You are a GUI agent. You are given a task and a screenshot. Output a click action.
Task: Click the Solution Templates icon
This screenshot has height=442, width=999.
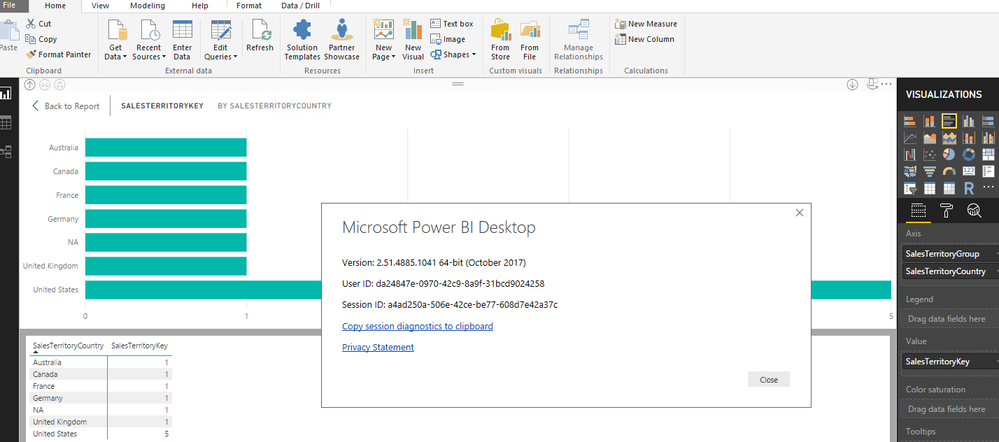click(x=302, y=40)
